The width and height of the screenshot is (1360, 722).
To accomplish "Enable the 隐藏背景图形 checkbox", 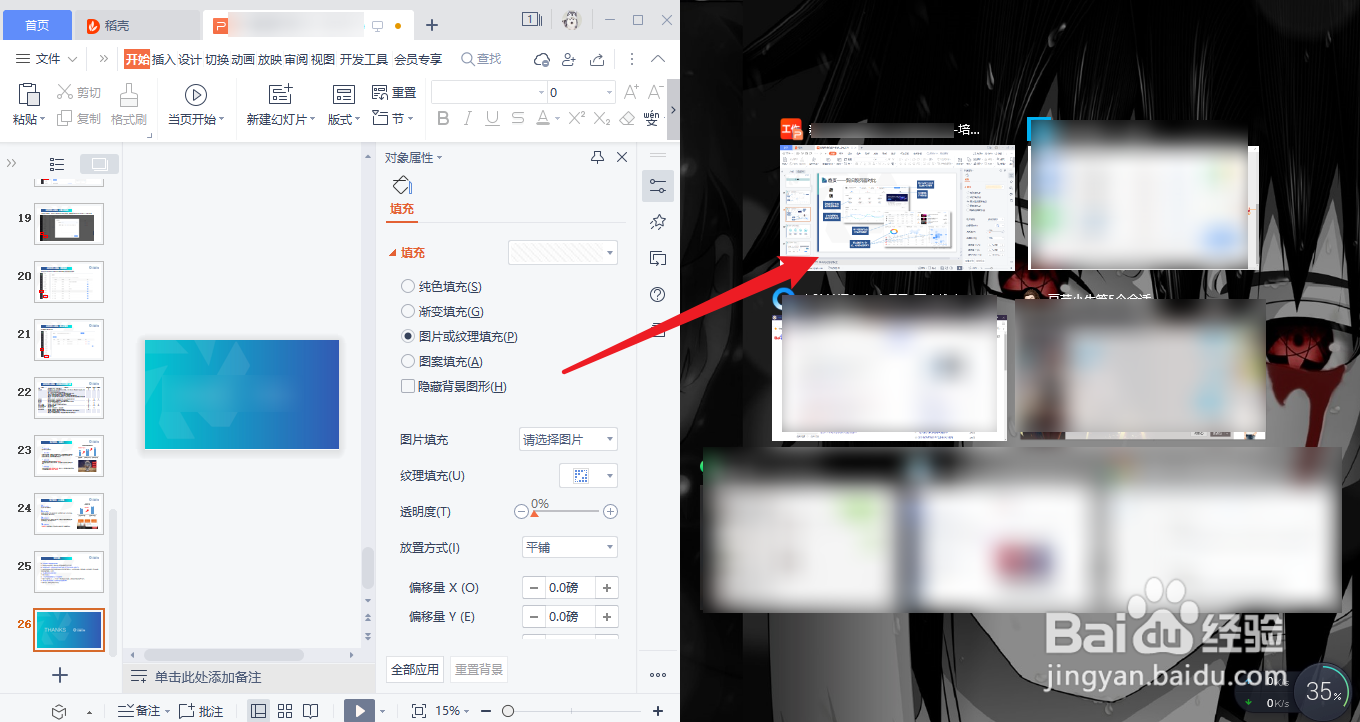I will pos(408,386).
